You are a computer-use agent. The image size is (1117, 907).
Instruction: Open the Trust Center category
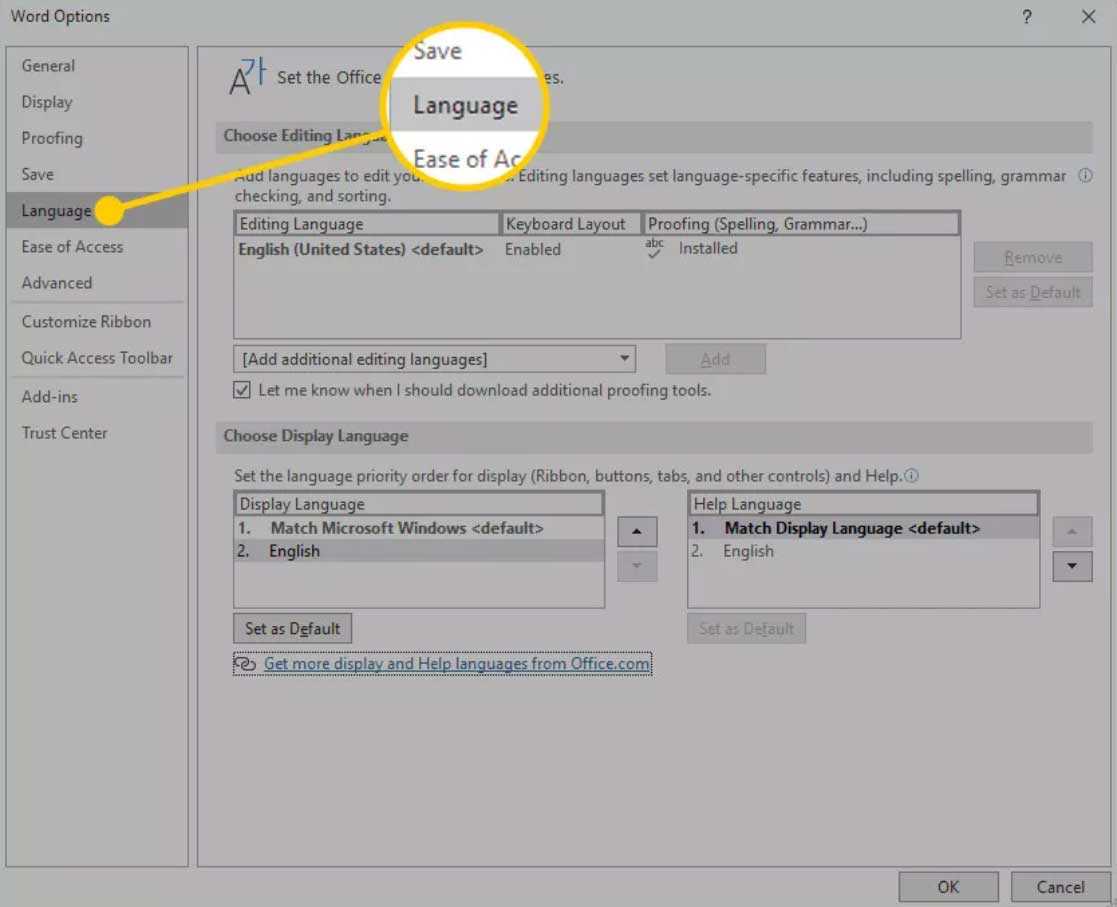pos(64,433)
